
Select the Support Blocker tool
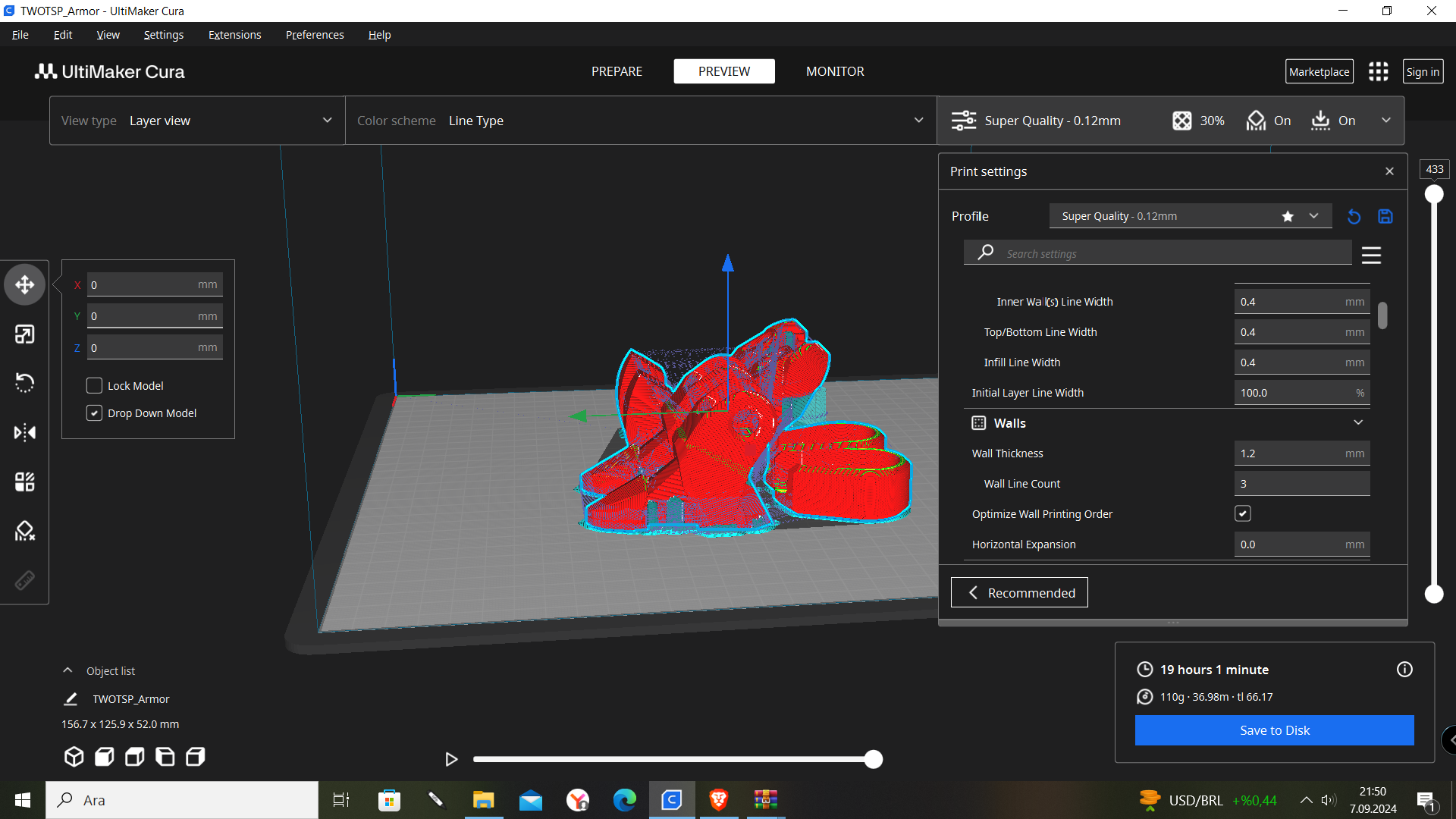(24, 531)
